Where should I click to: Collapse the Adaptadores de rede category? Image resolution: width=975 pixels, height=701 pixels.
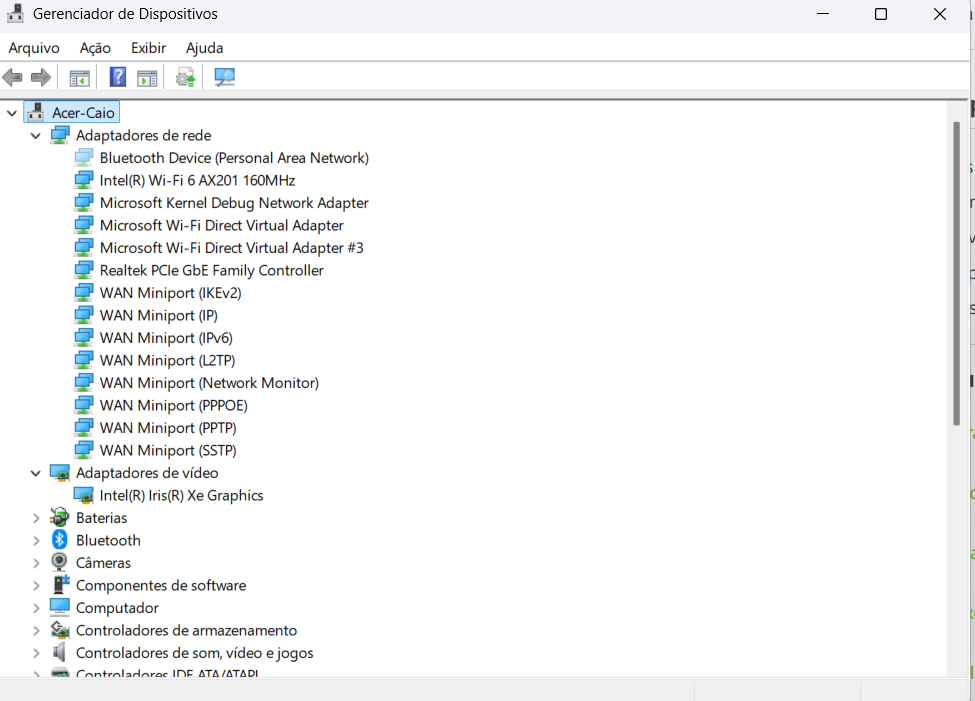click(x=35, y=136)
